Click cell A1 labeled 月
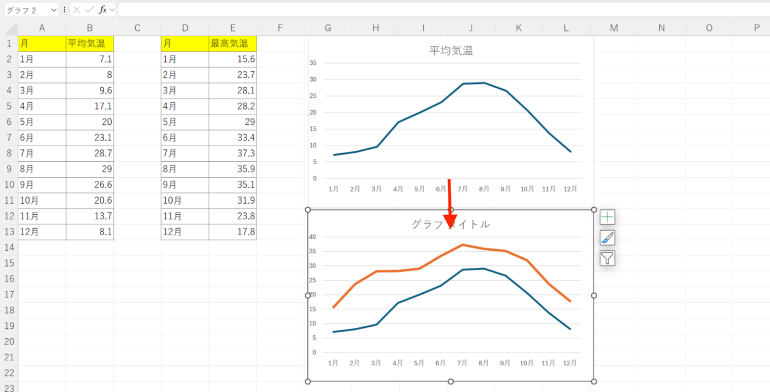The image size is (770, 392). pos(42,44)
